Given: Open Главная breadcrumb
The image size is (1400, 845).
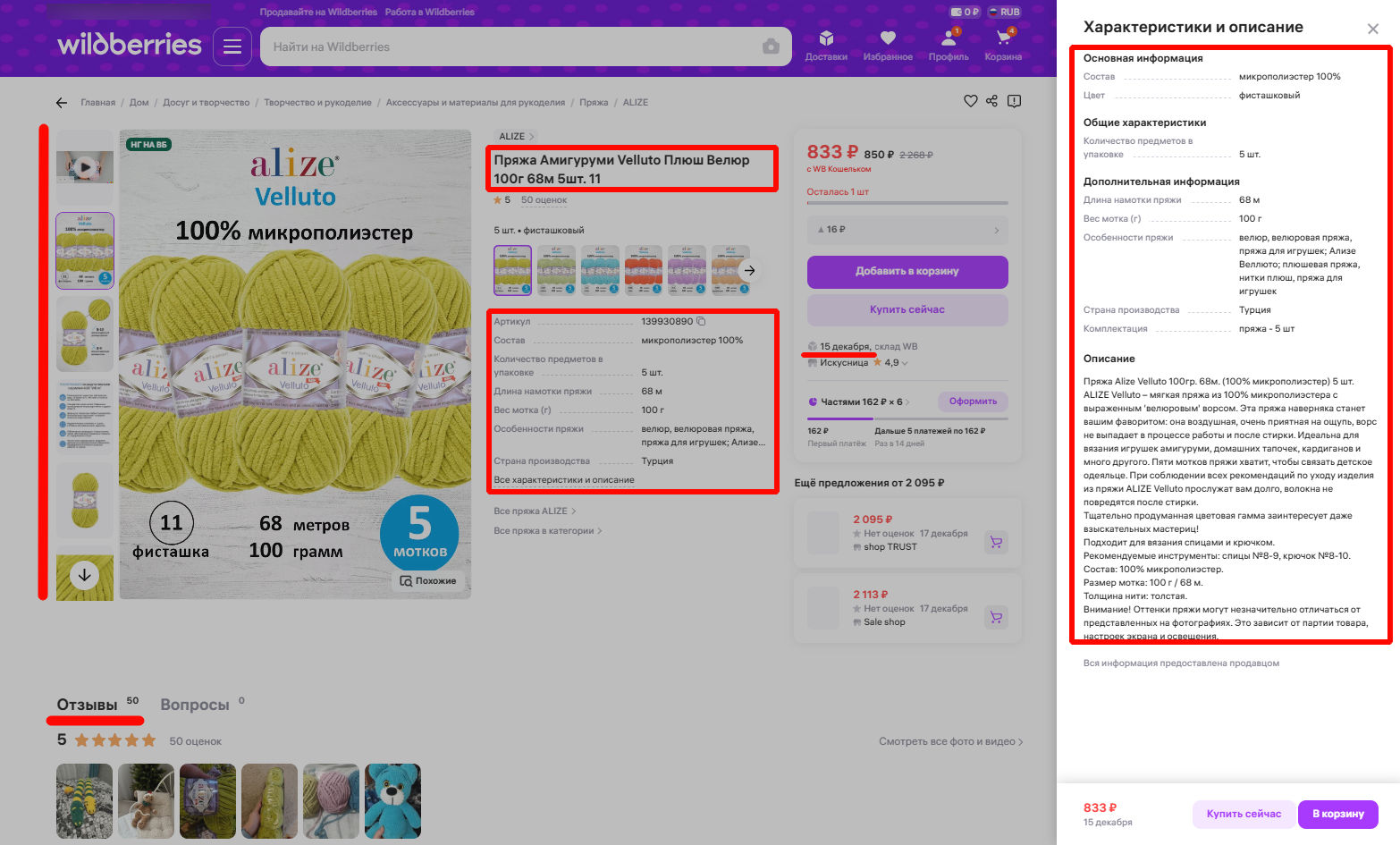Looking at the screenshot, I should (x=98, y=103).
